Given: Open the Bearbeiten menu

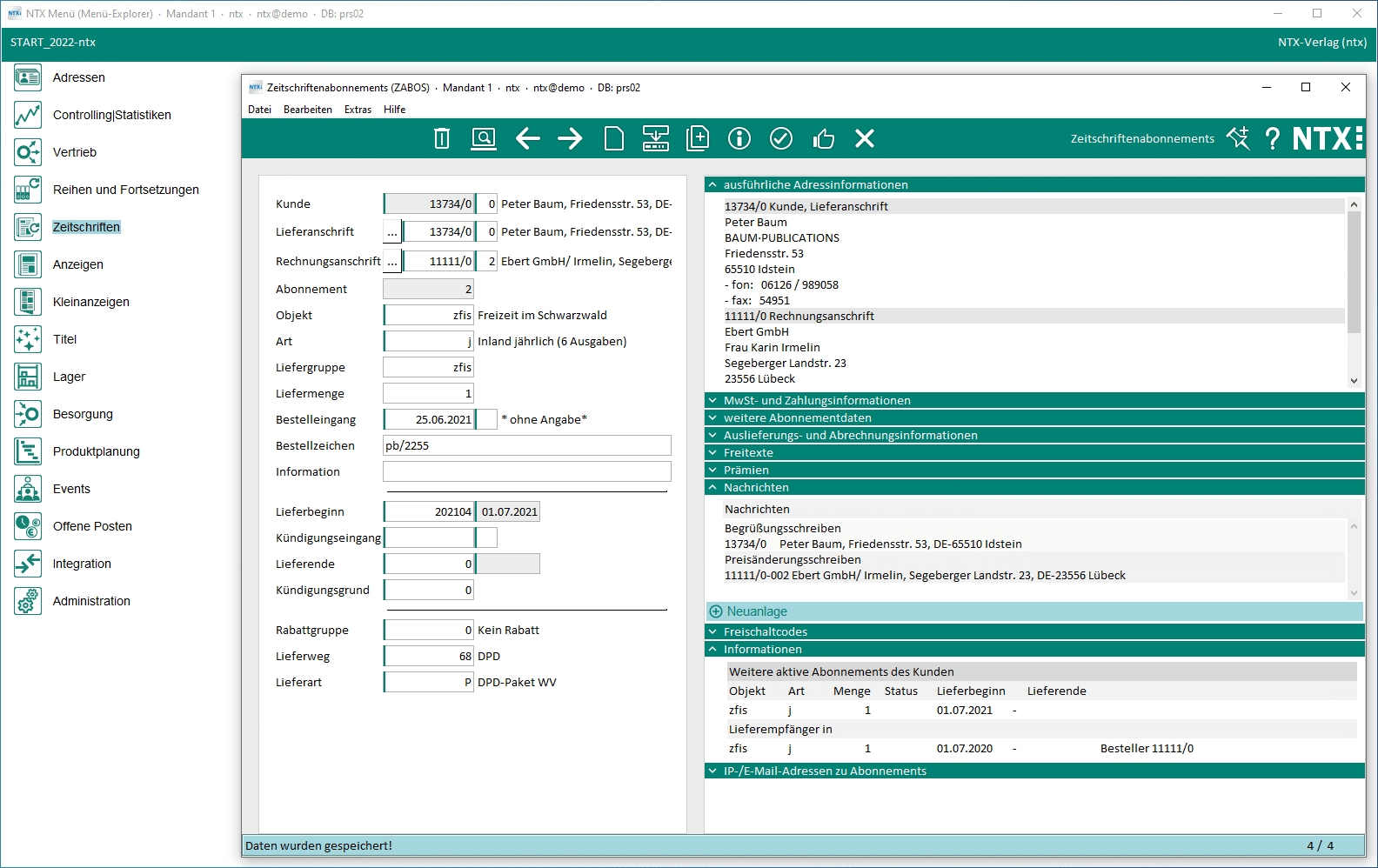Looking at the screenshot, I should coord(307,110).
